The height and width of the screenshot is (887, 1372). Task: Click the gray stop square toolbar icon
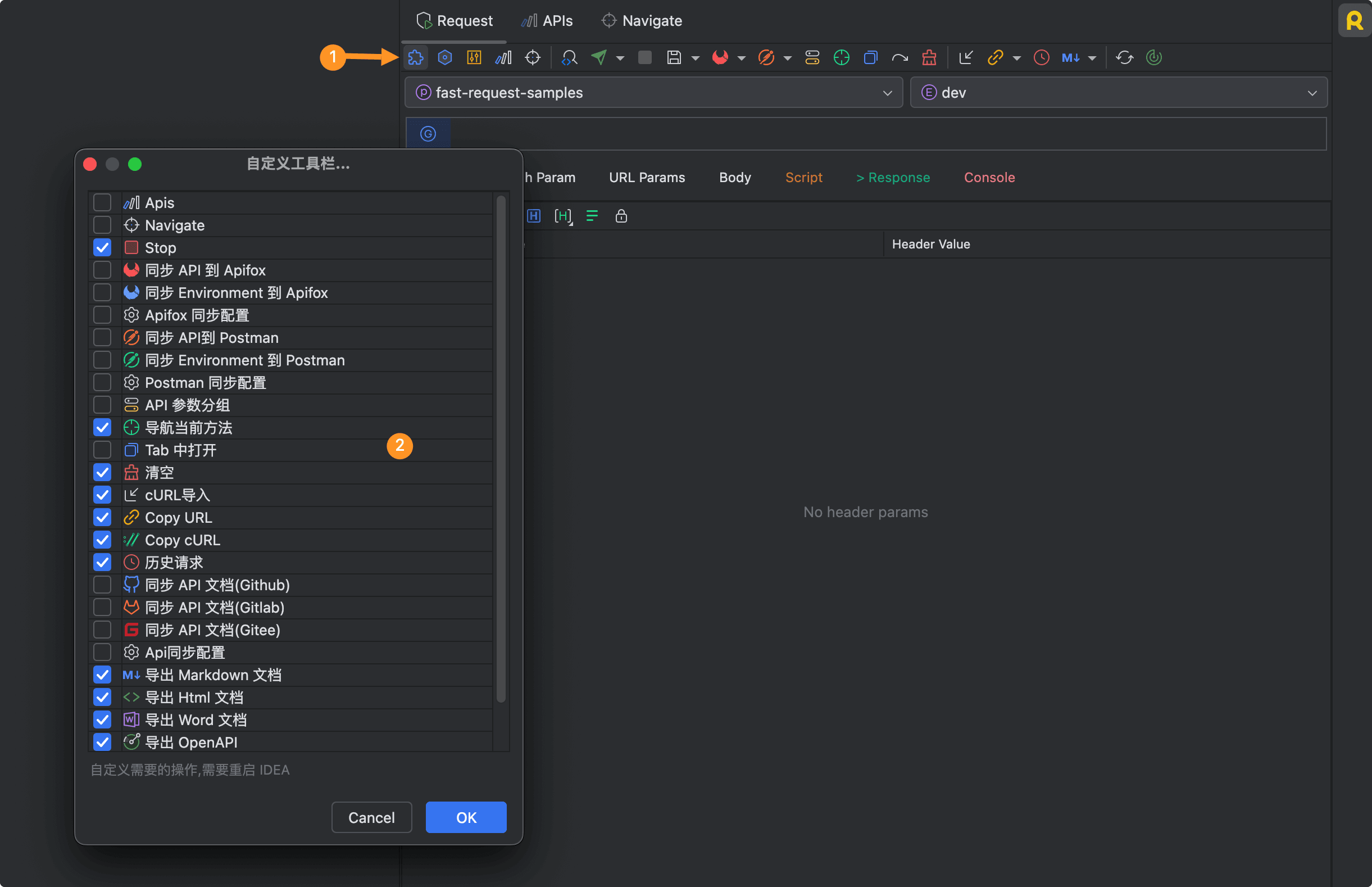644,57
